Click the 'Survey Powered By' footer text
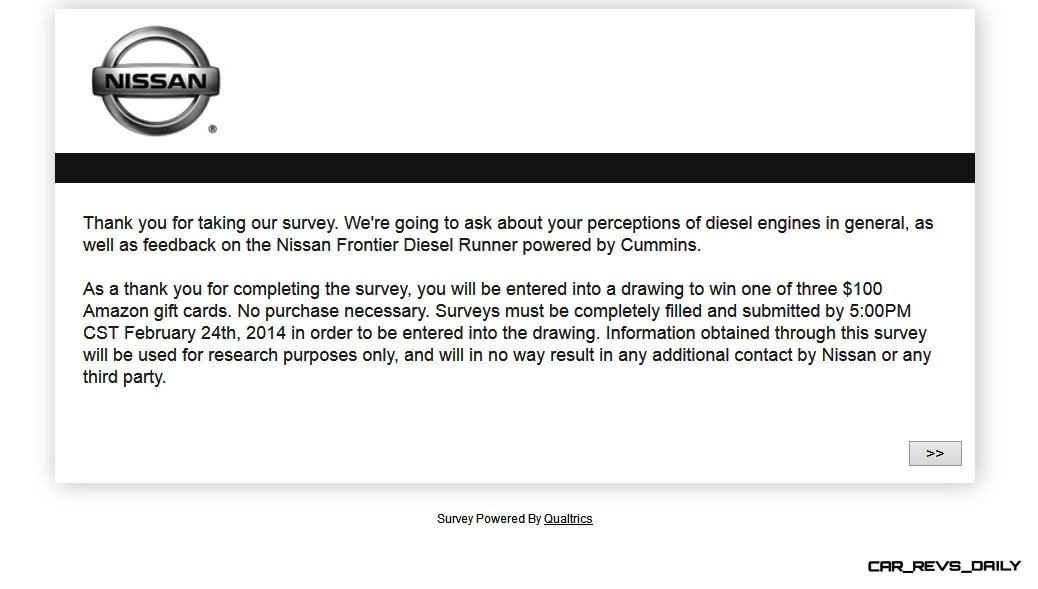The image size is (1038, 589). [x=489, y=519]
